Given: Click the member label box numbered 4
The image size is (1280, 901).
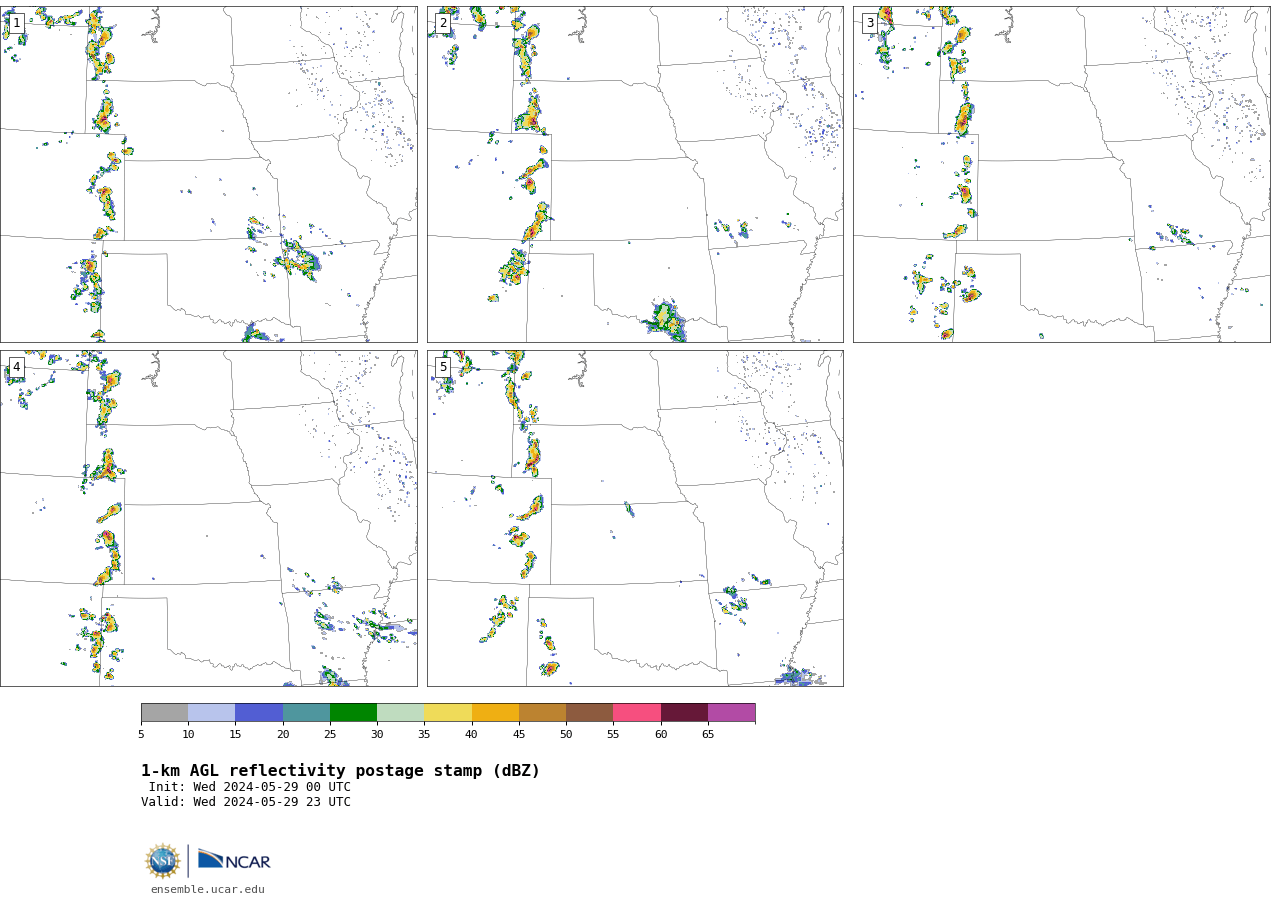Looking at the screenshot, I should [x=16, y=367].
